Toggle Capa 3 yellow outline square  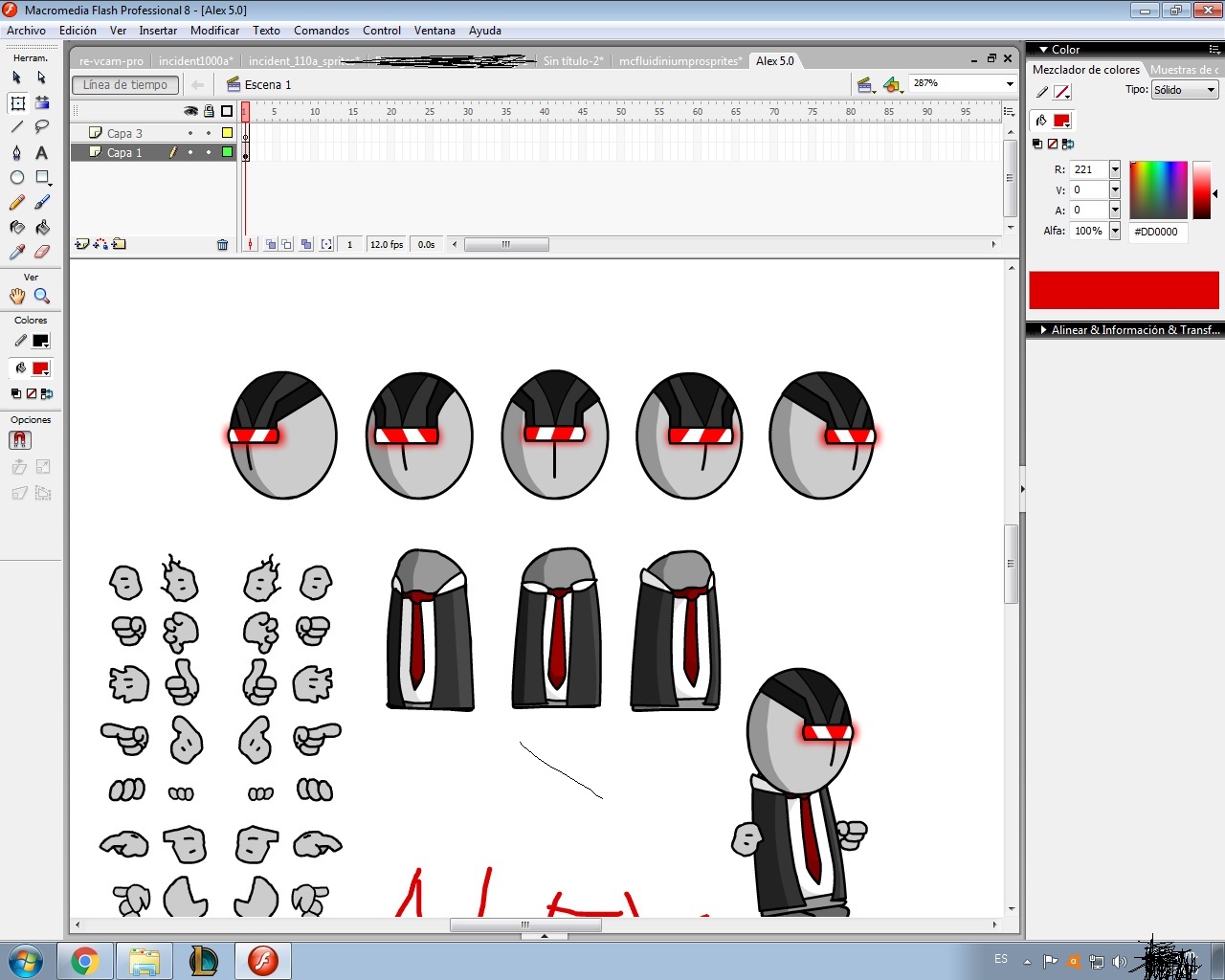tap(227, 133)
